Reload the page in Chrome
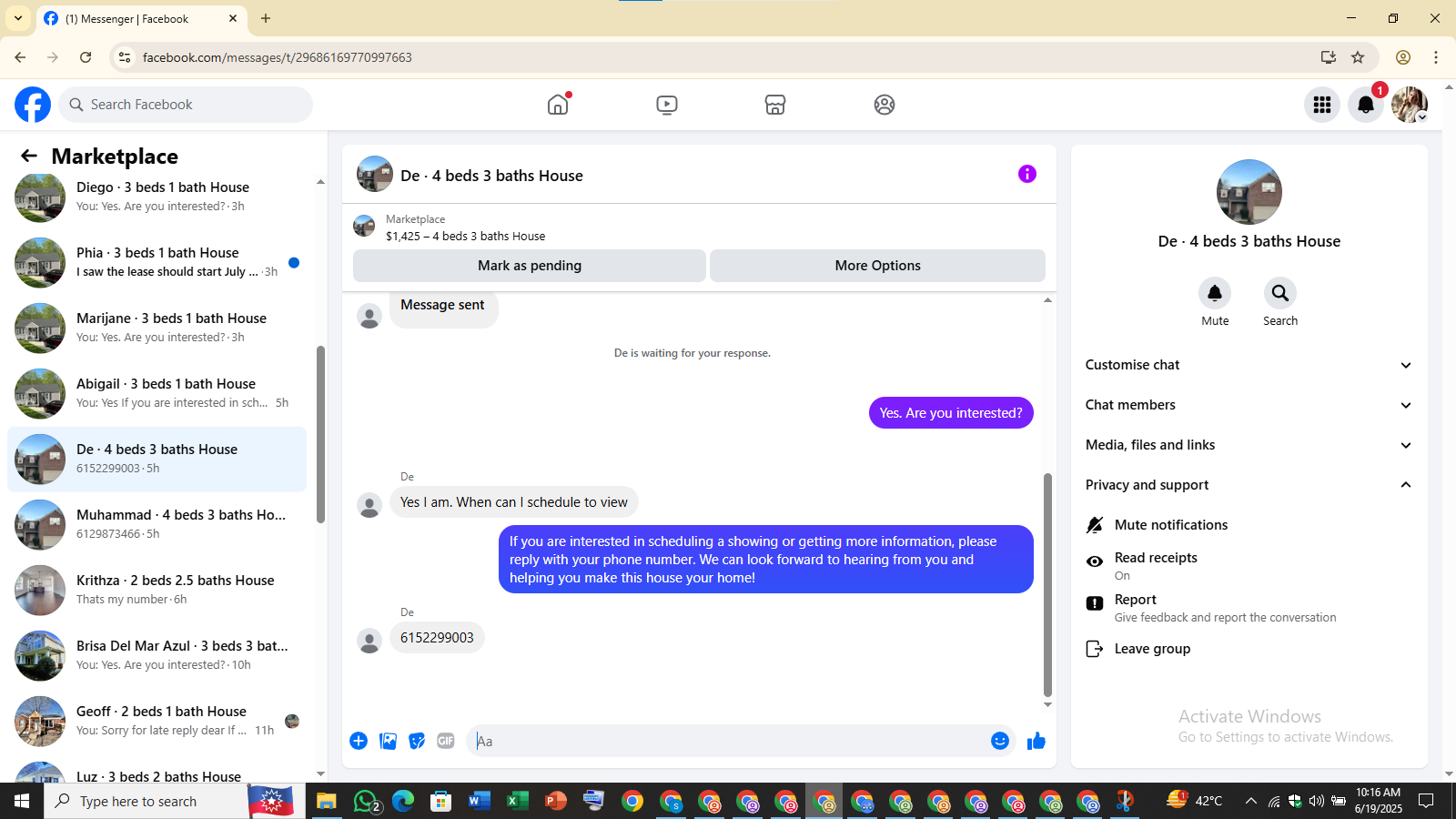 [86, 57]
